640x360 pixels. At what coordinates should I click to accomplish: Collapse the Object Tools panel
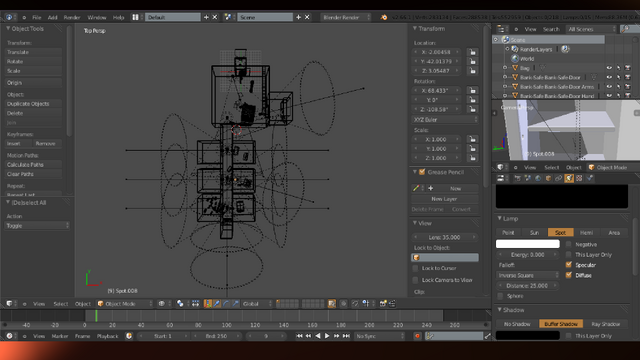coord(8,29)
